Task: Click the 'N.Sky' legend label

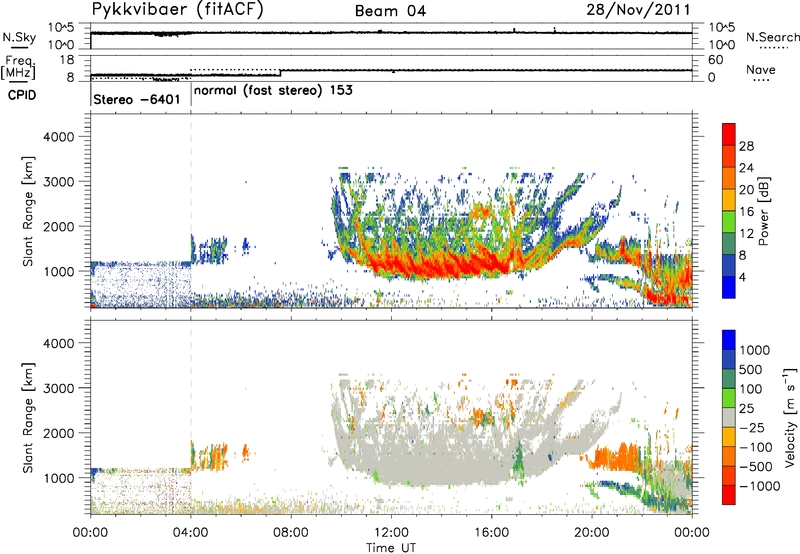Action: (x=19, y=37)
